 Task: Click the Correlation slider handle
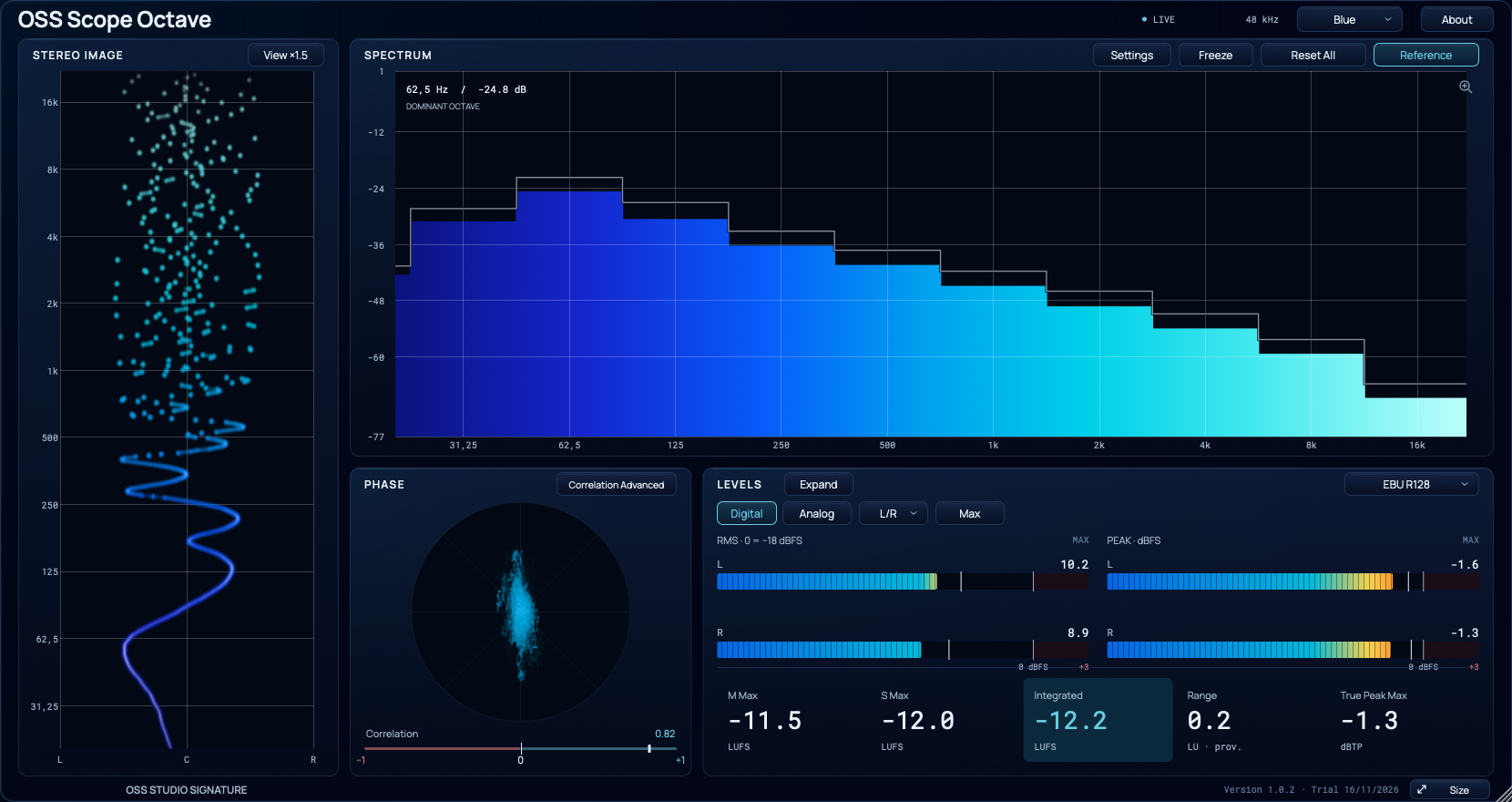point(649,749)
